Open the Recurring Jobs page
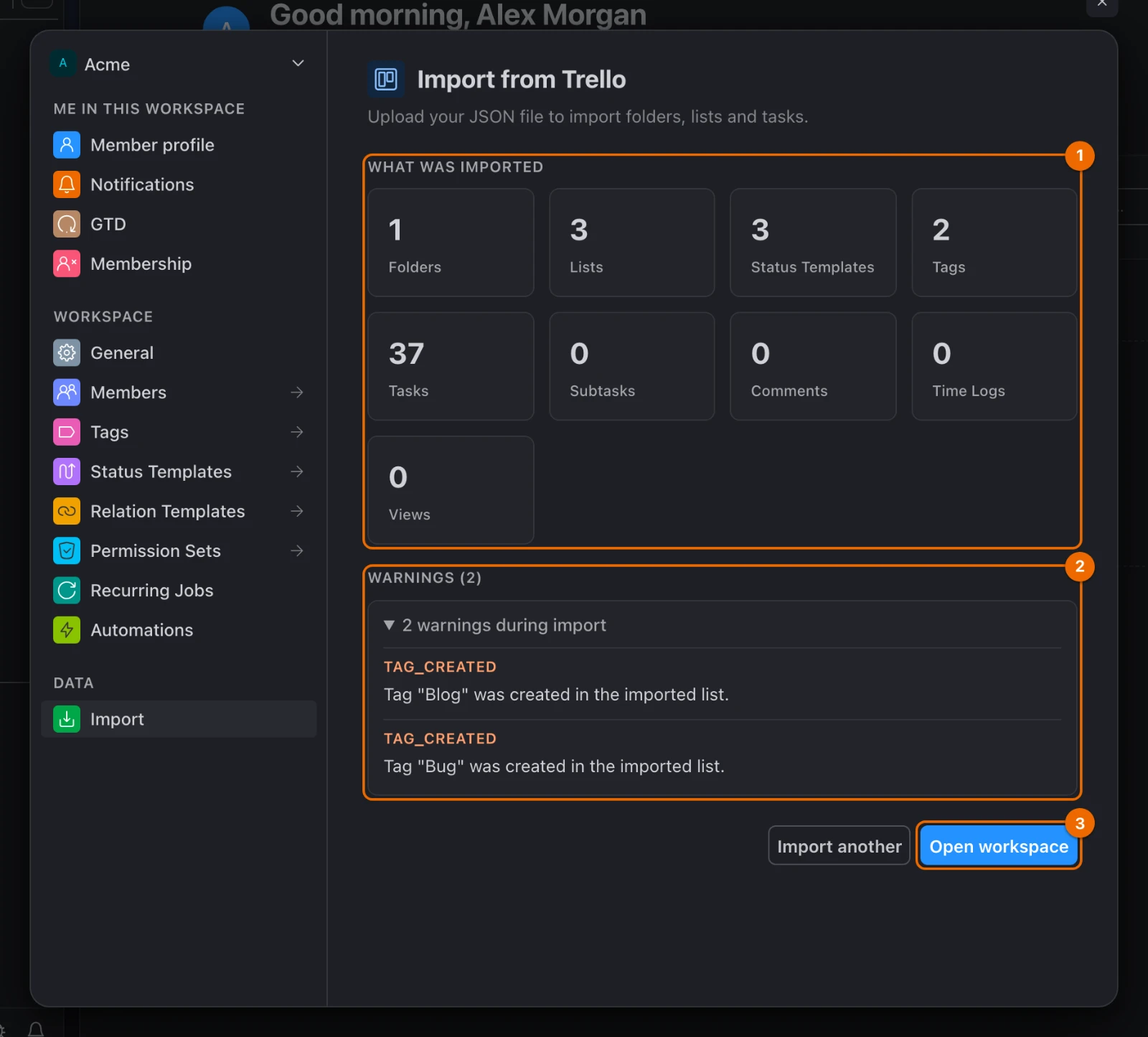The width and height of the screenshot is (1148, 1037). tap(179, 590)
